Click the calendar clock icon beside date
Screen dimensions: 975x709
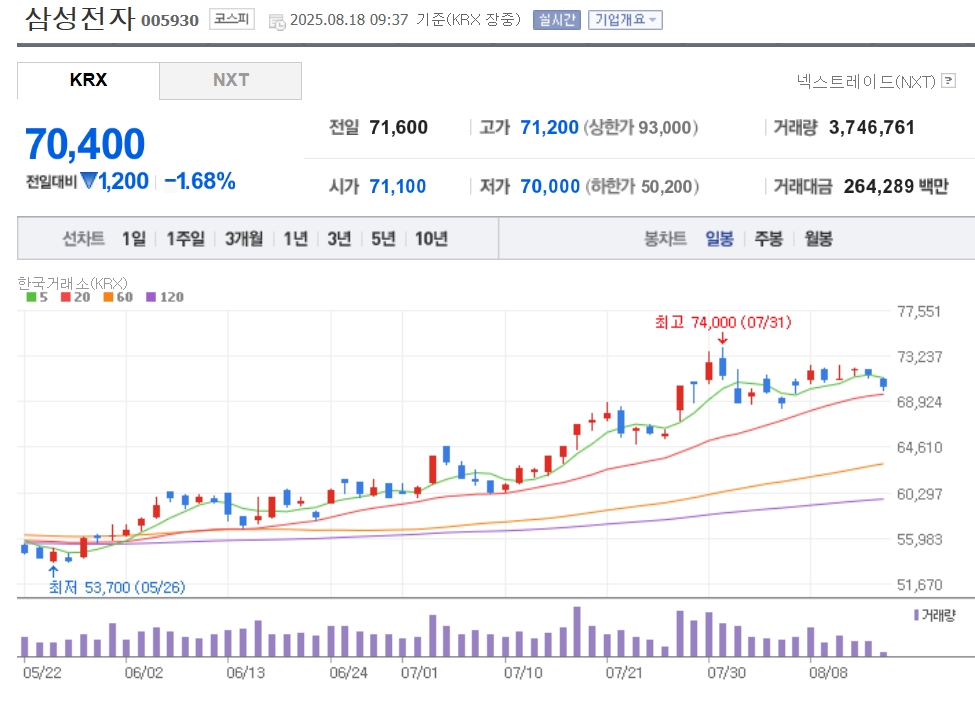coord(277,22)
